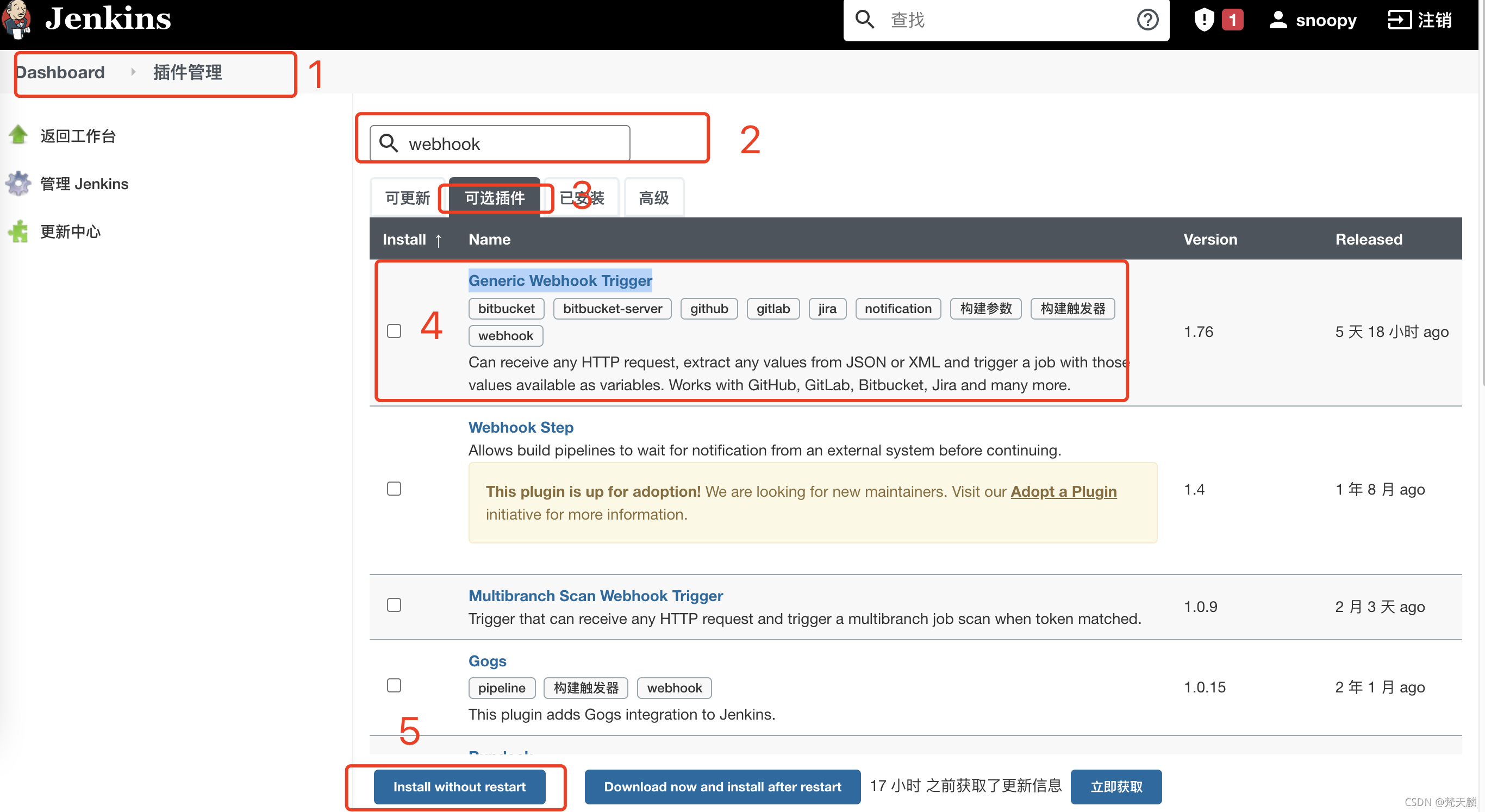
Task: Open the 更新中心 sidebar link
Action: tap(70, 231)
